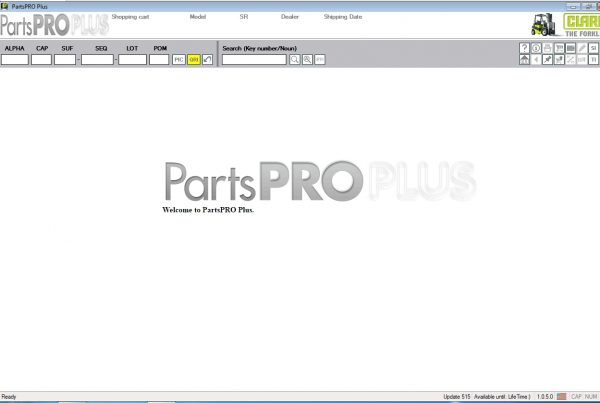Click the back arrow navigation icon
Screen dimensions: 600x403
click(x=536, y=60)
